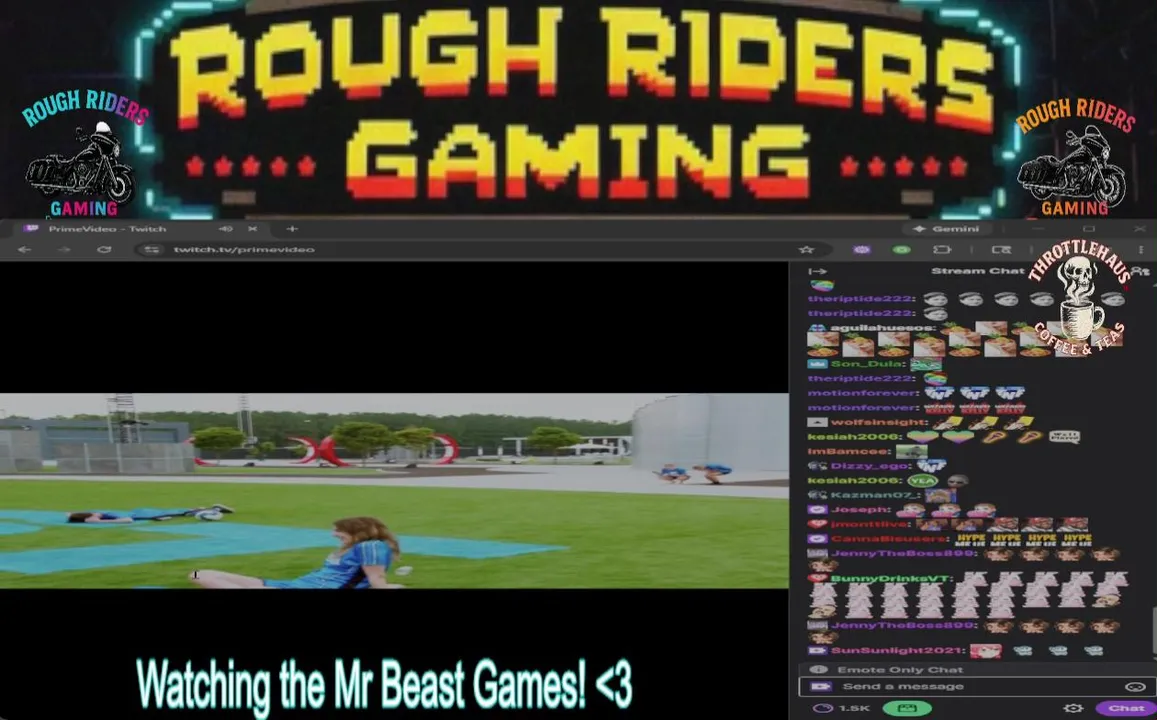Viewport: 1157px width, 720px height.
Task: Collapse the Stream Chat panel arrow
Action: tap(817, 271)
